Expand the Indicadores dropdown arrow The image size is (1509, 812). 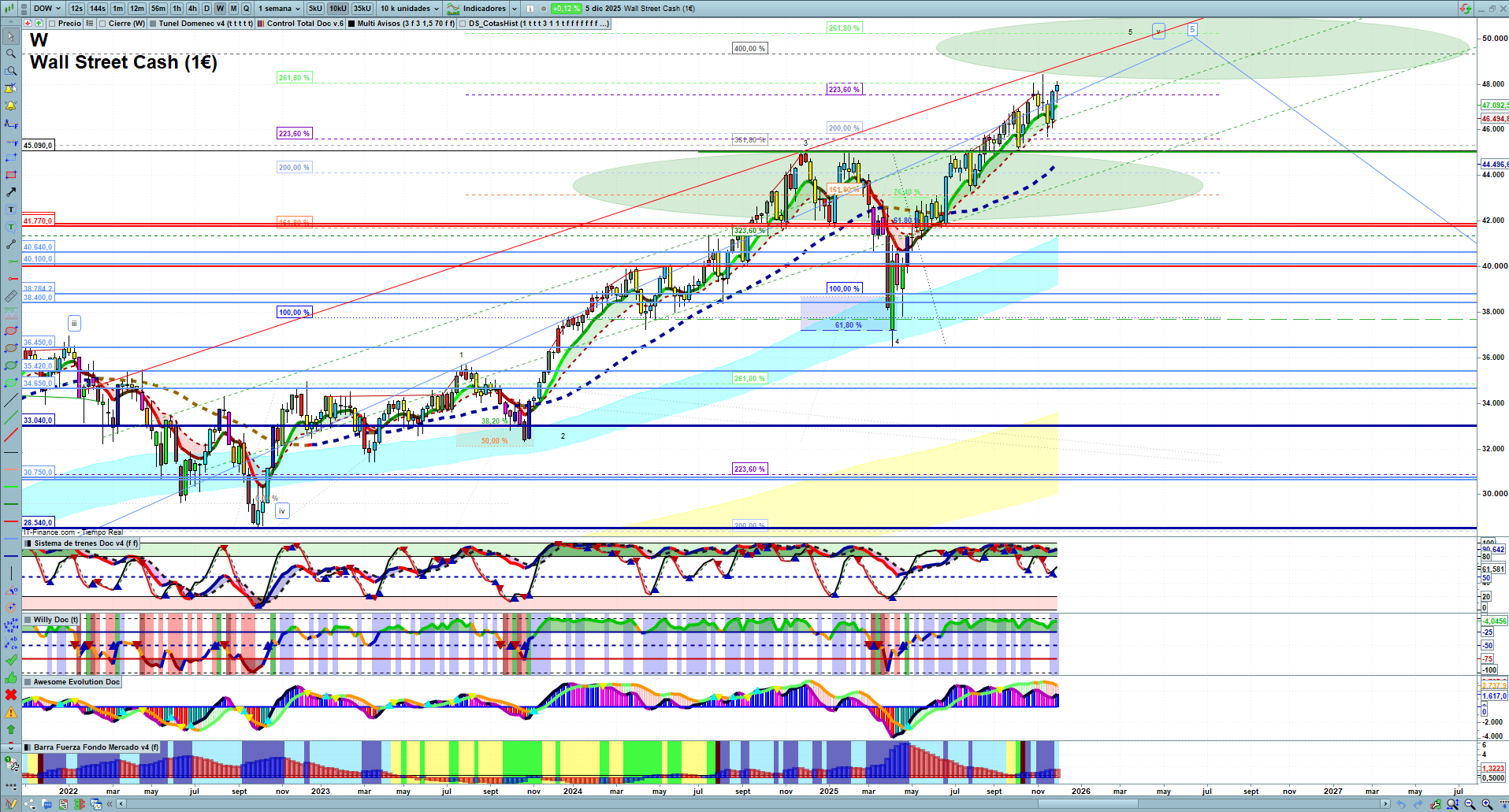(515, 9)
